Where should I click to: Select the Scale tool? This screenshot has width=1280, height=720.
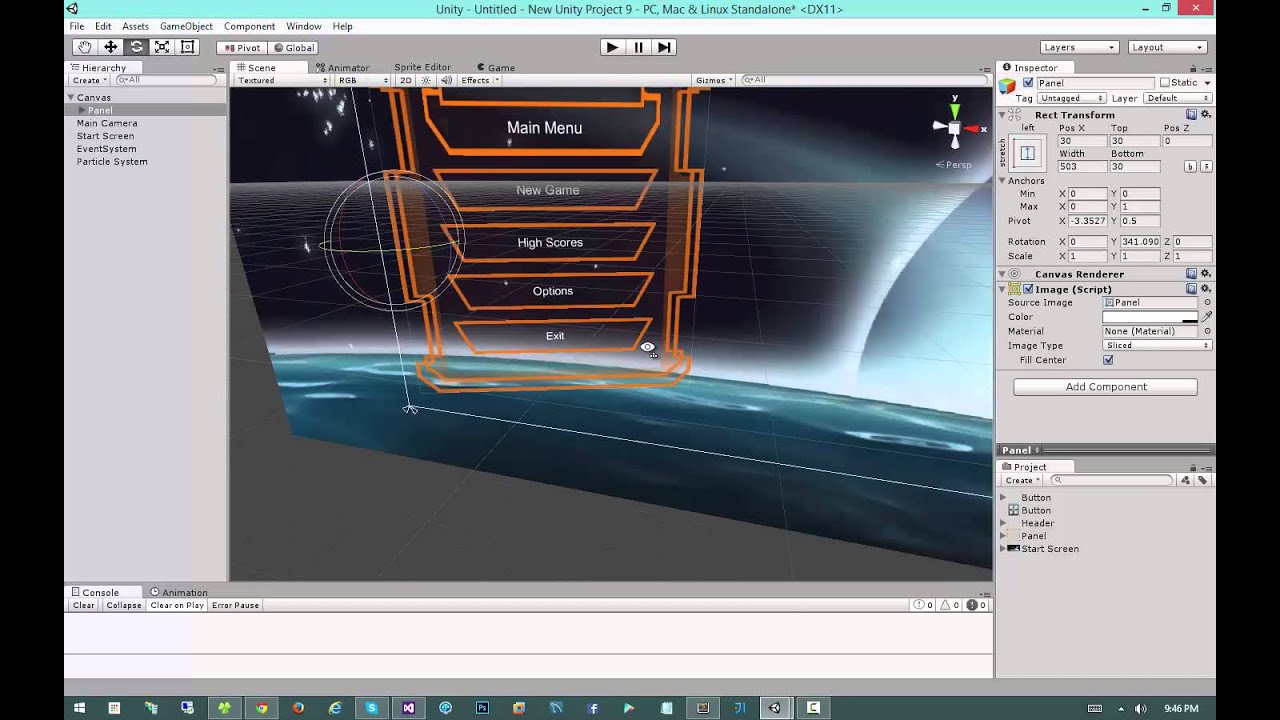[x=161, y=47]
